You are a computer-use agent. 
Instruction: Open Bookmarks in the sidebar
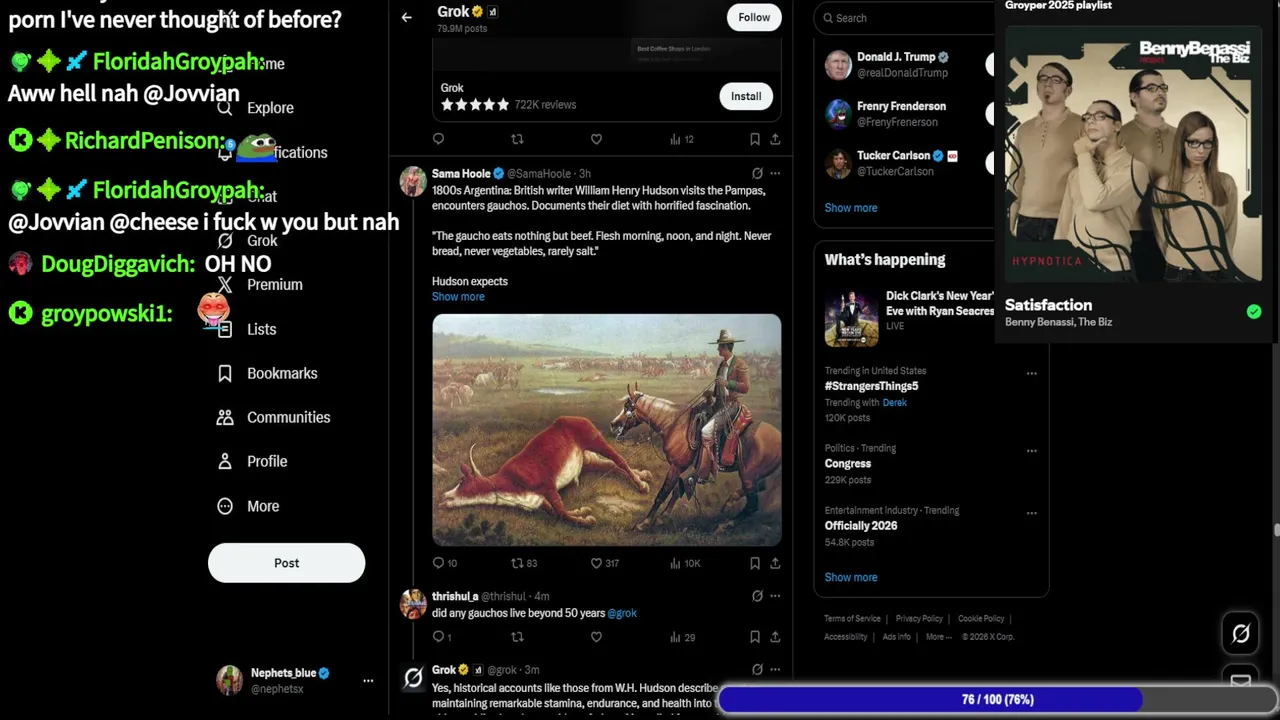click(281, 373)
